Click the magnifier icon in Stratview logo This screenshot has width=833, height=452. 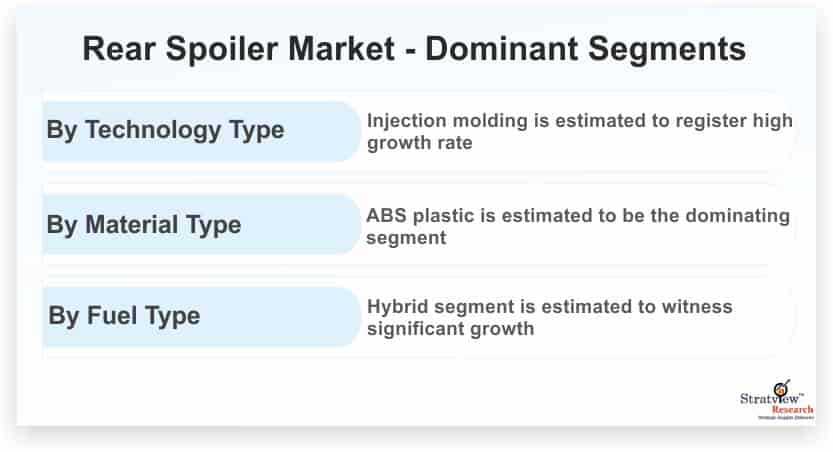click(781, 388)
